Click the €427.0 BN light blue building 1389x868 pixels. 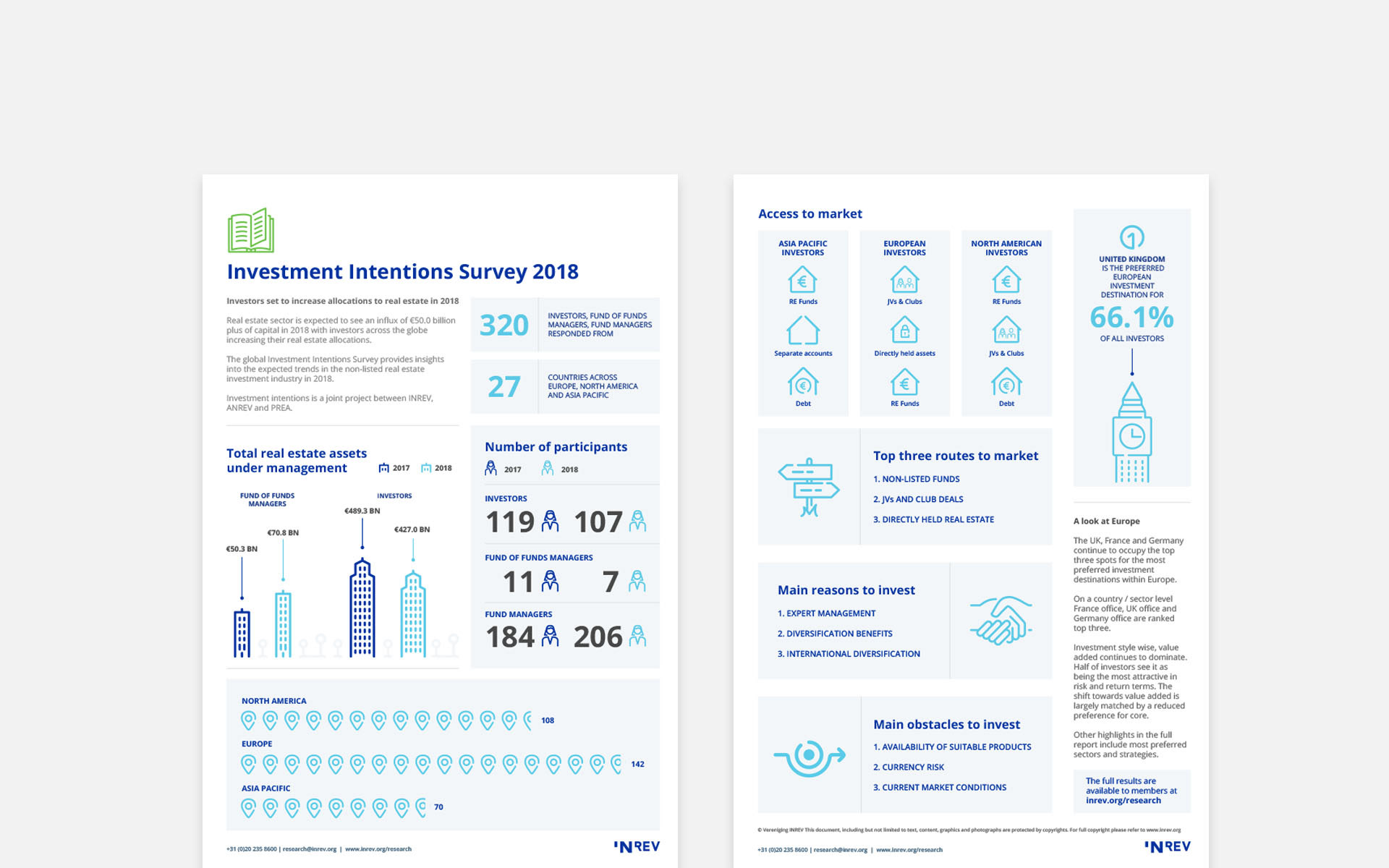pos(413,613)
